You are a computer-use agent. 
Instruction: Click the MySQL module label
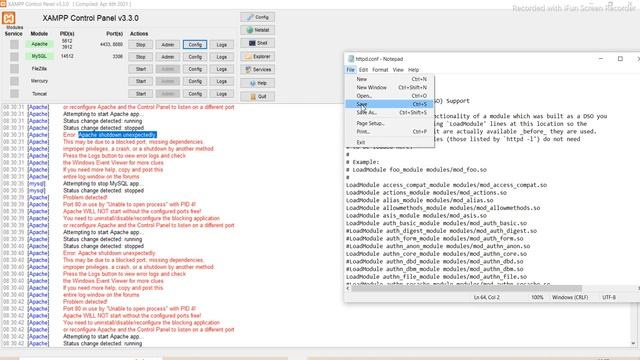tap(40, 56)
